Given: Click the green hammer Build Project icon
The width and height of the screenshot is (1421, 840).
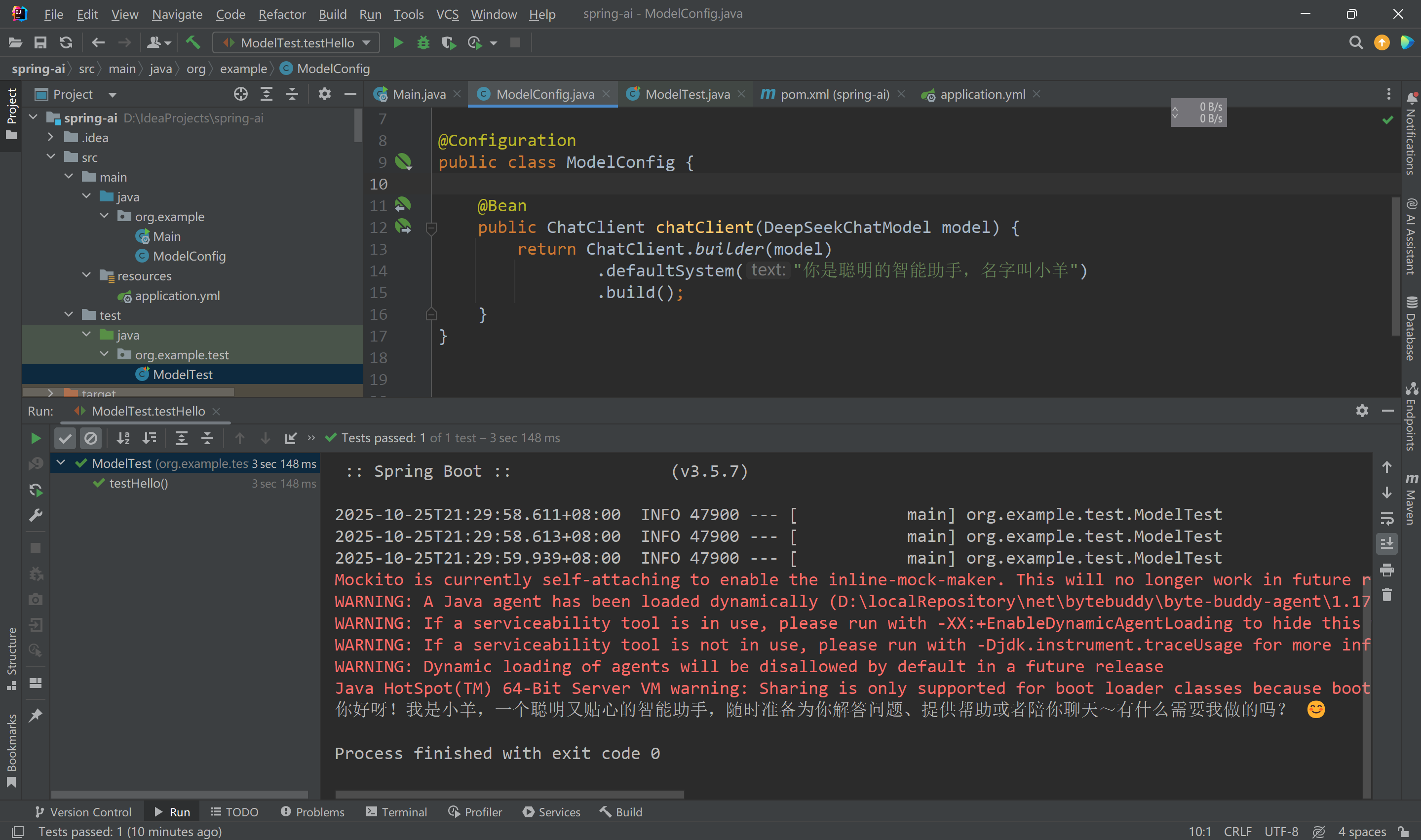Looking at the screenshot, I should coord(193,43).
